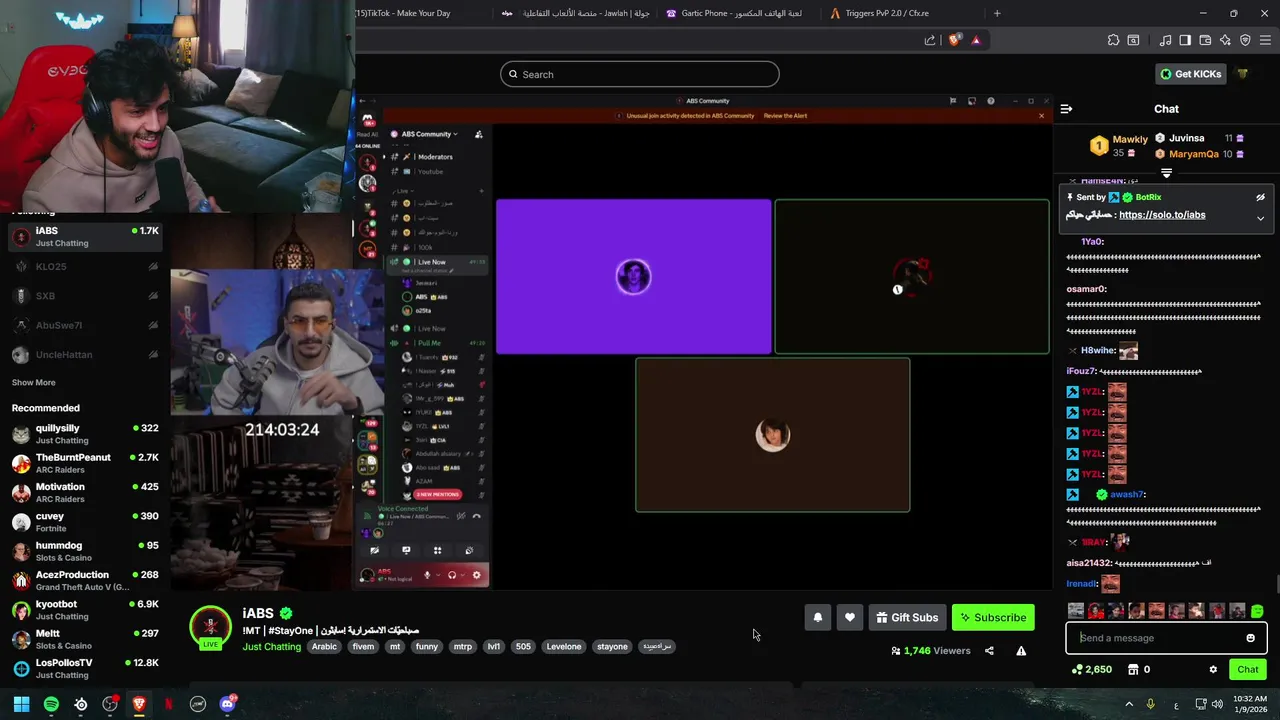Open Spotify from the taskbar

pos(51,704)
